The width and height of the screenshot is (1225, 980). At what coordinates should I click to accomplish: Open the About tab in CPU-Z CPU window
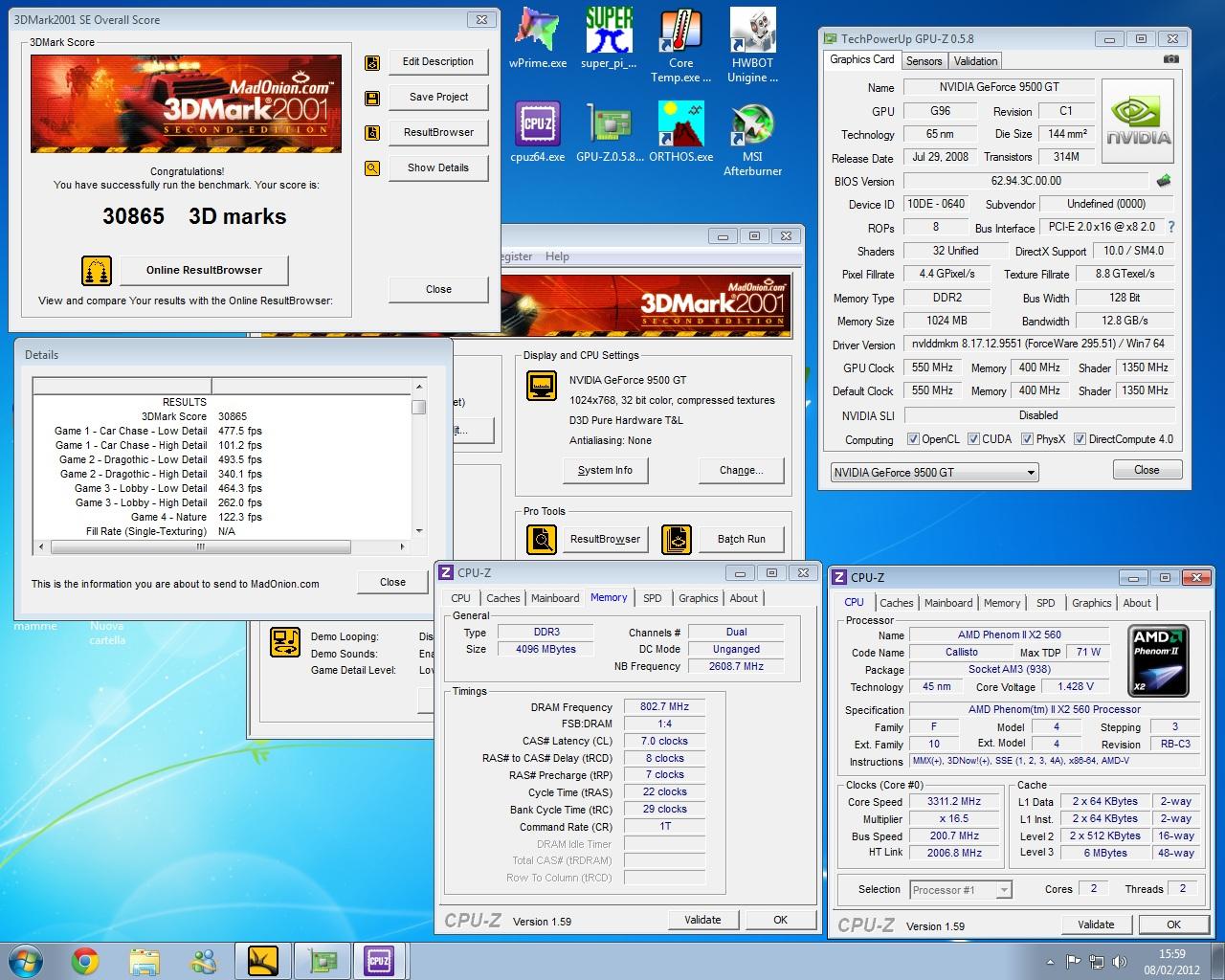[1137, 603]
